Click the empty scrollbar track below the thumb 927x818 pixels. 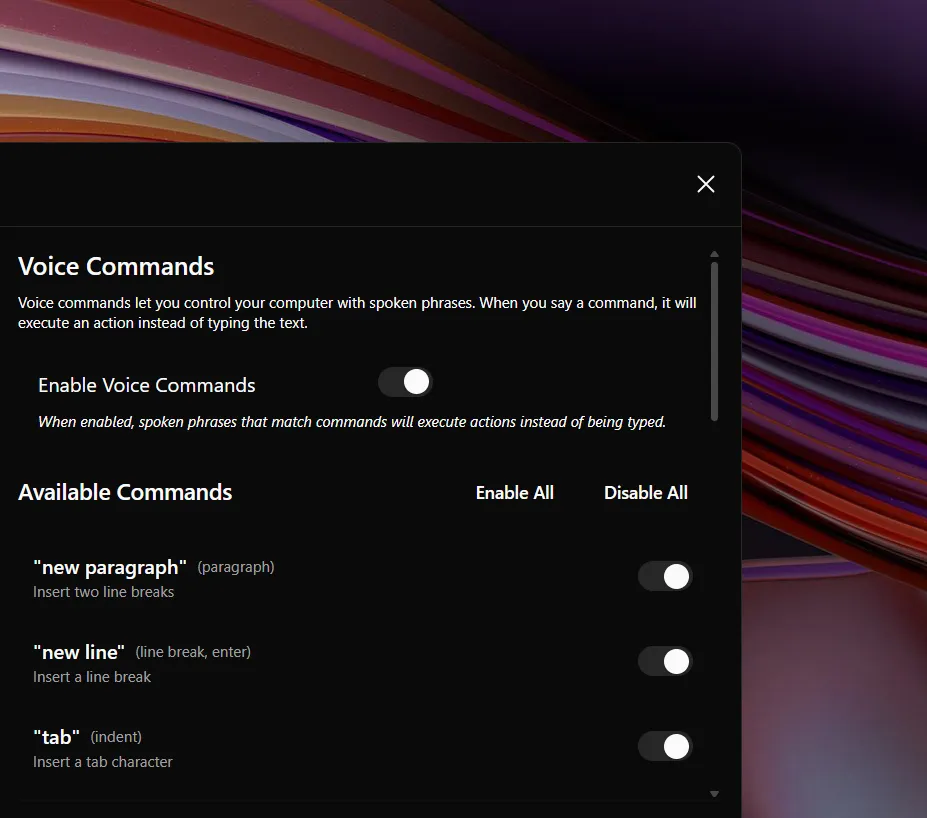(x=714, y=600)
